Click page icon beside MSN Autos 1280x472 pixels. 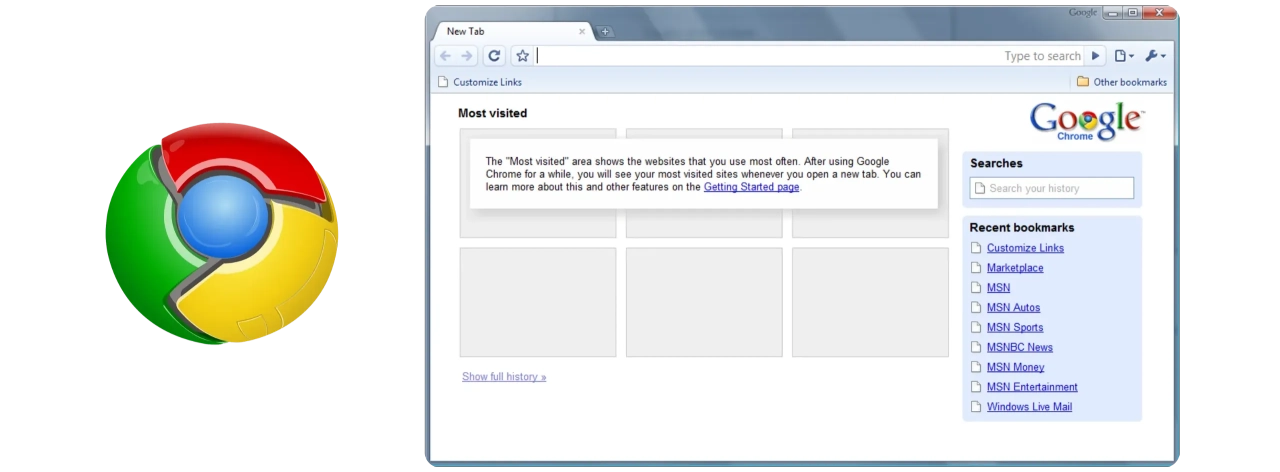click(976, 308)
